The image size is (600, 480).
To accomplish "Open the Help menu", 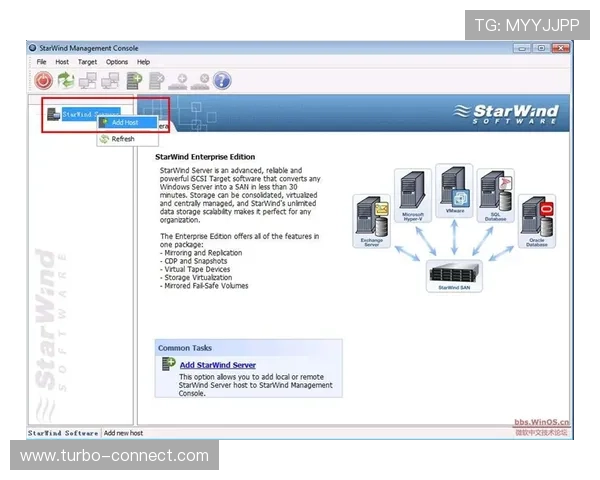I will (x=143, y=62).
